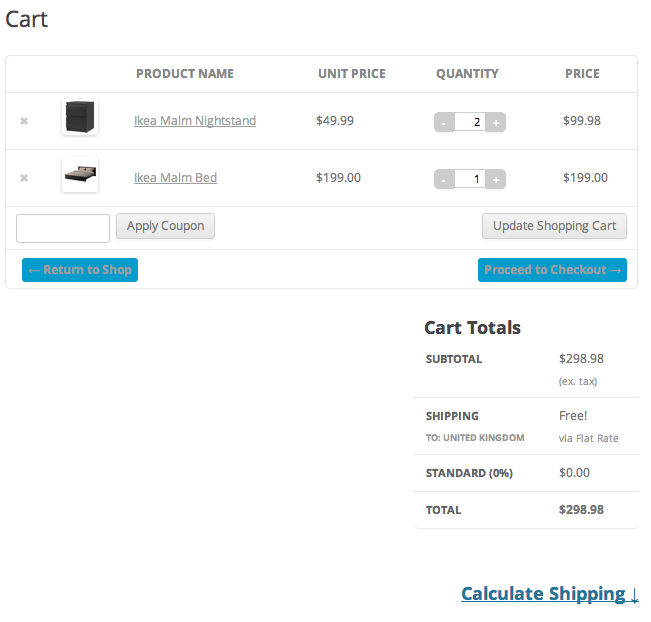Click the Nightstand product thumbnail
The height and width of the screenshot is (622, 651).
pyautogui.click(x=80, y=119)
